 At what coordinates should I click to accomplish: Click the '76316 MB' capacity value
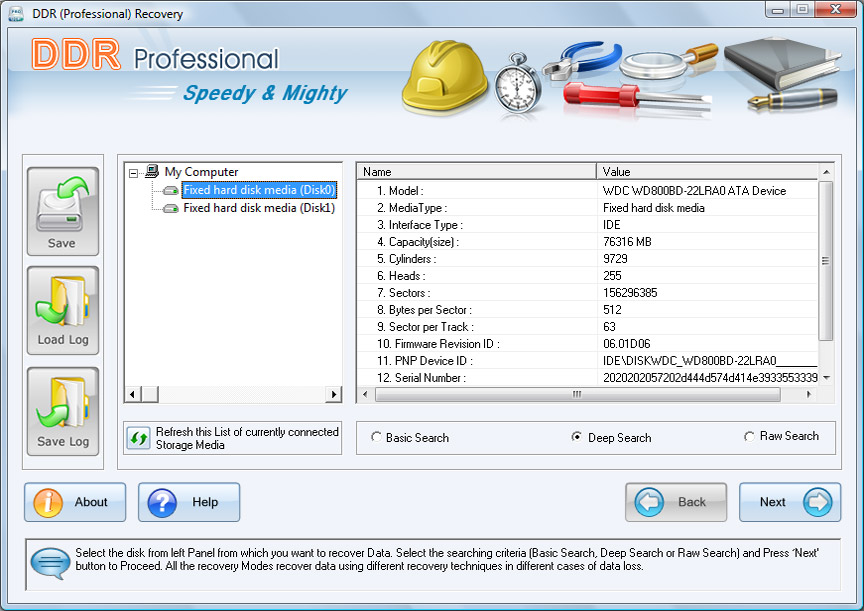[627, 242]
